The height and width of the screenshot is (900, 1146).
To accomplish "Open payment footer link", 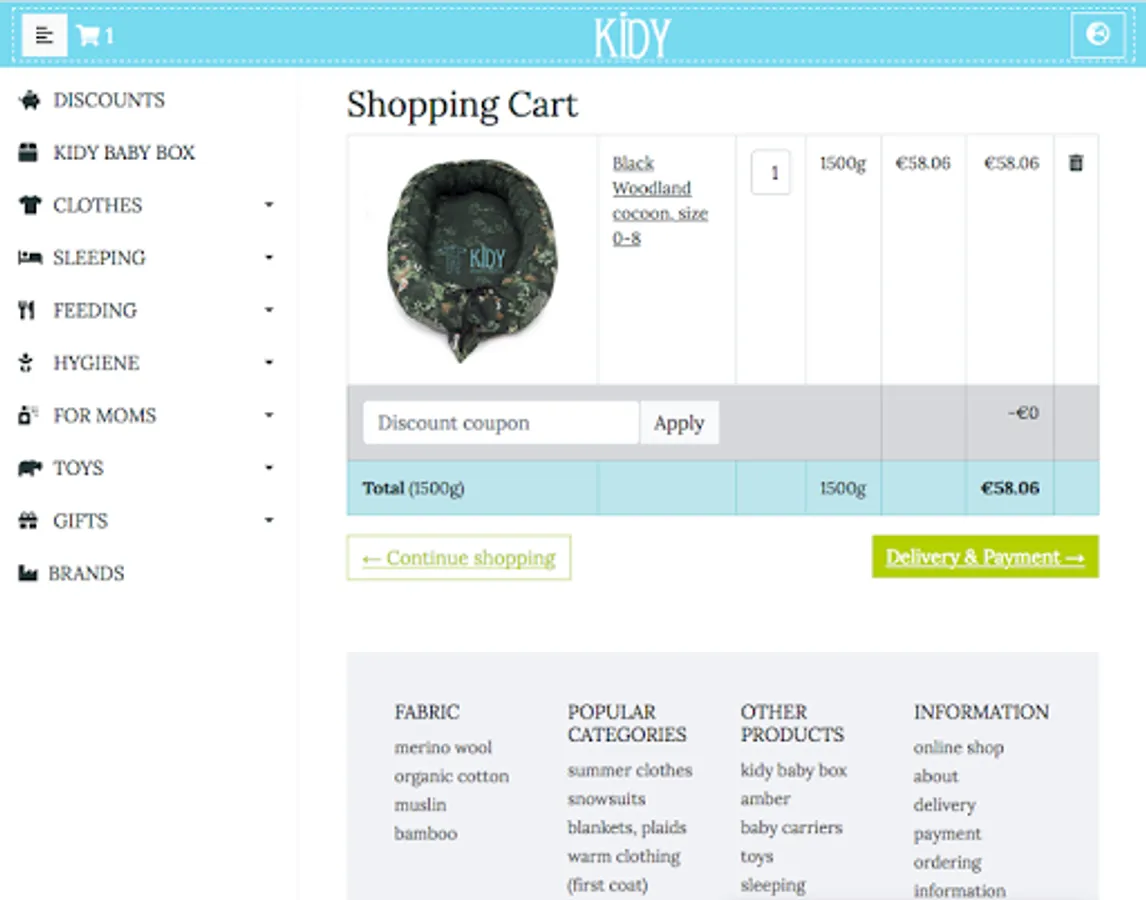I will [x=947, y=833].
